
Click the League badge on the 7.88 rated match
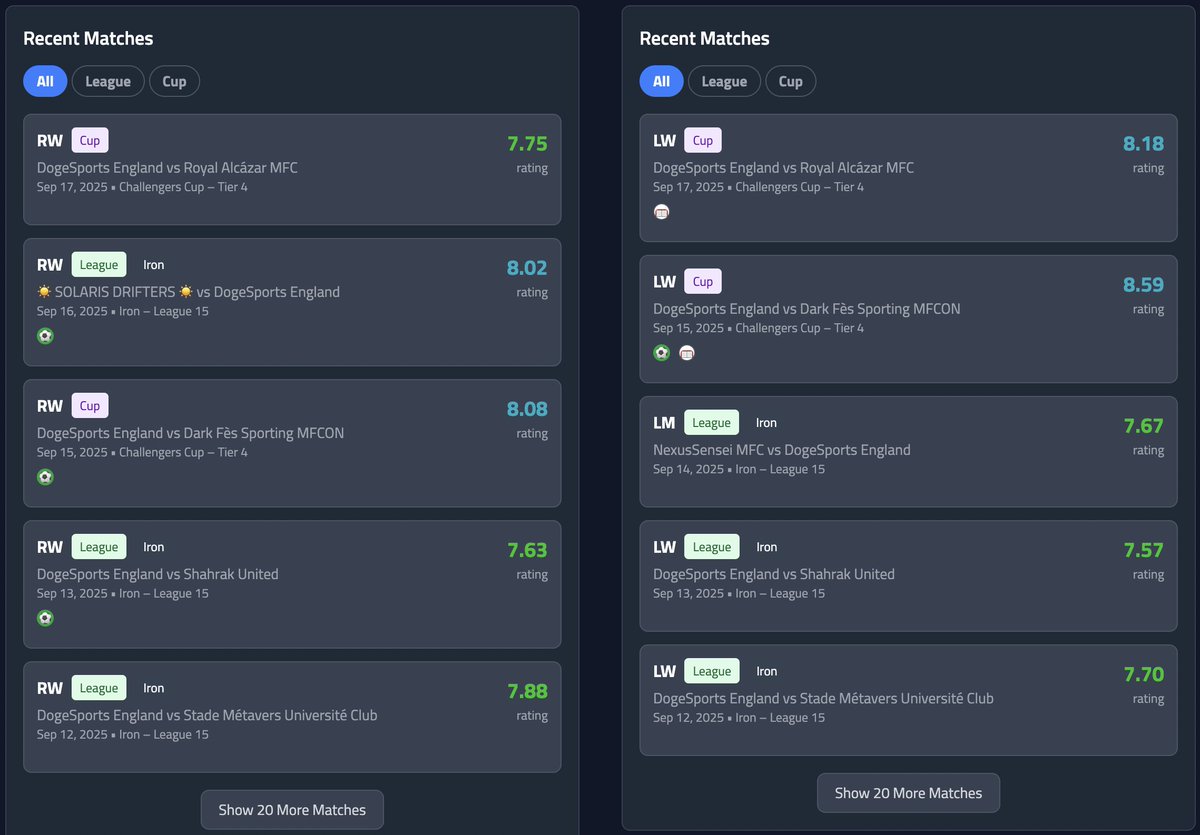[99, 688]
